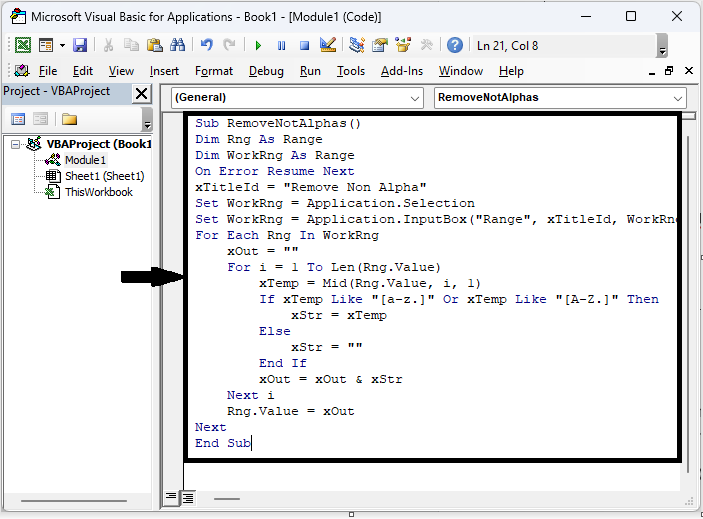Screen dimensions: 703x519
Task: Open the Edit menu
Action: click(83, 71)
